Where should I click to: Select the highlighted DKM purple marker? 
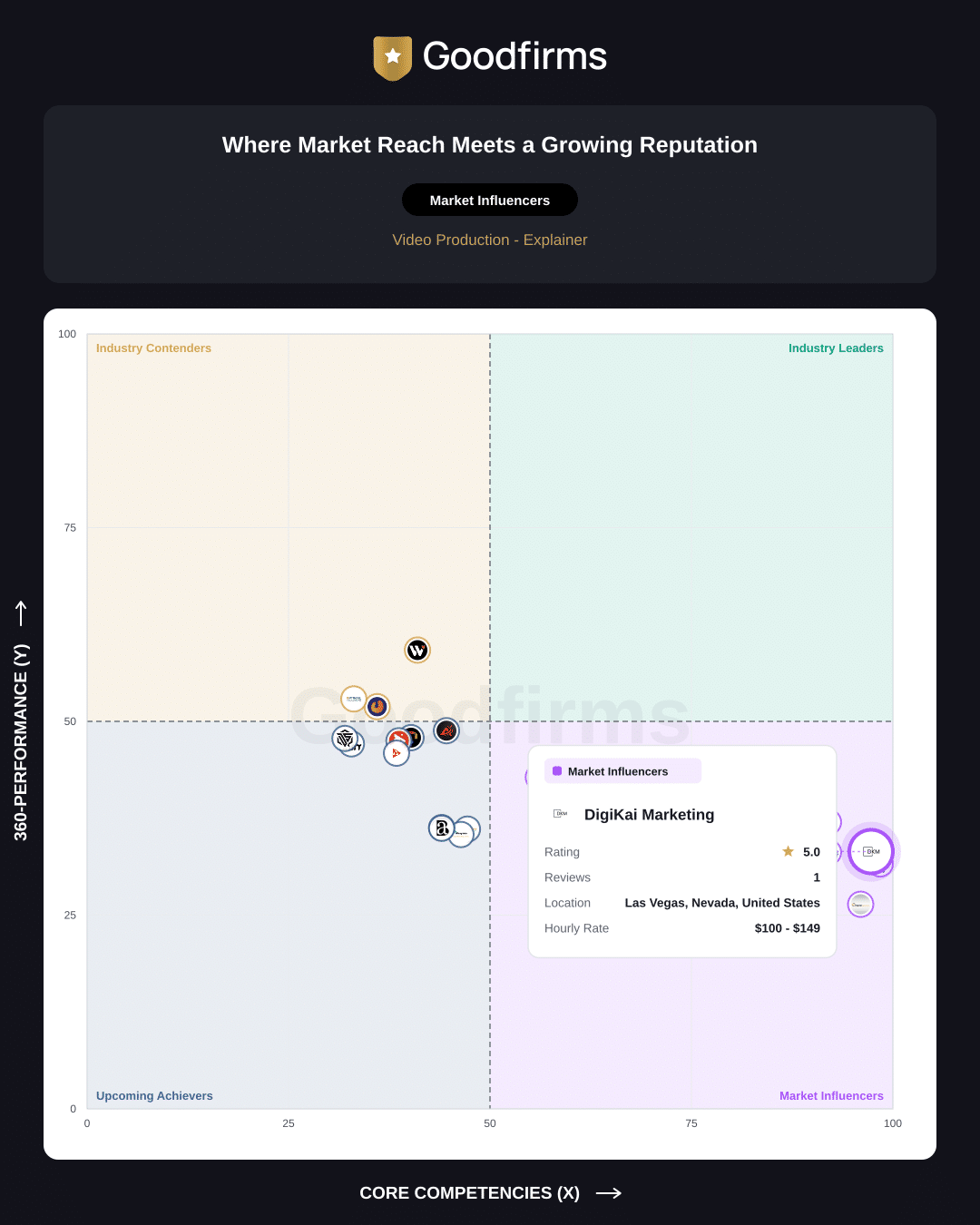[x=871, y=851]
